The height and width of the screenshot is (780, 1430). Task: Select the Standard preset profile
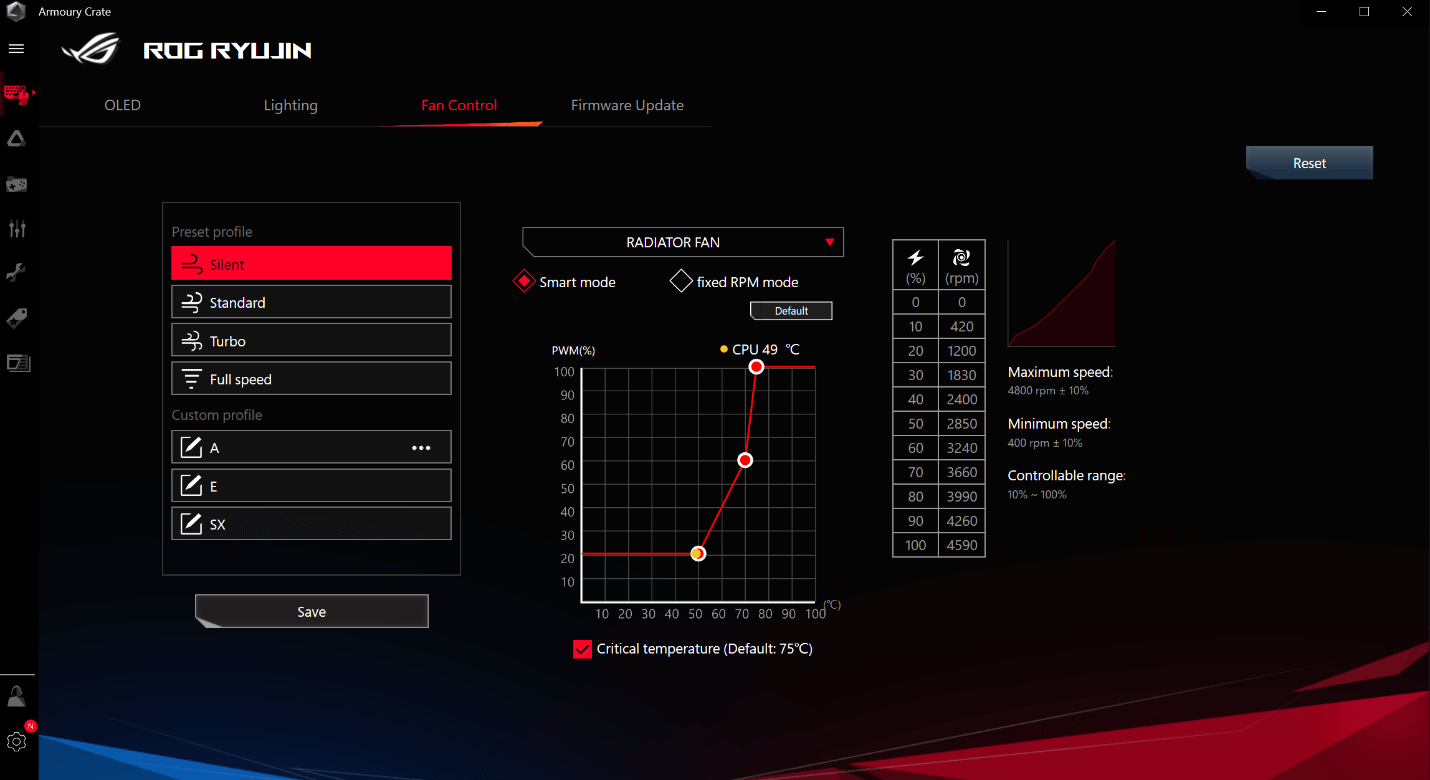[x=311, y=302]
